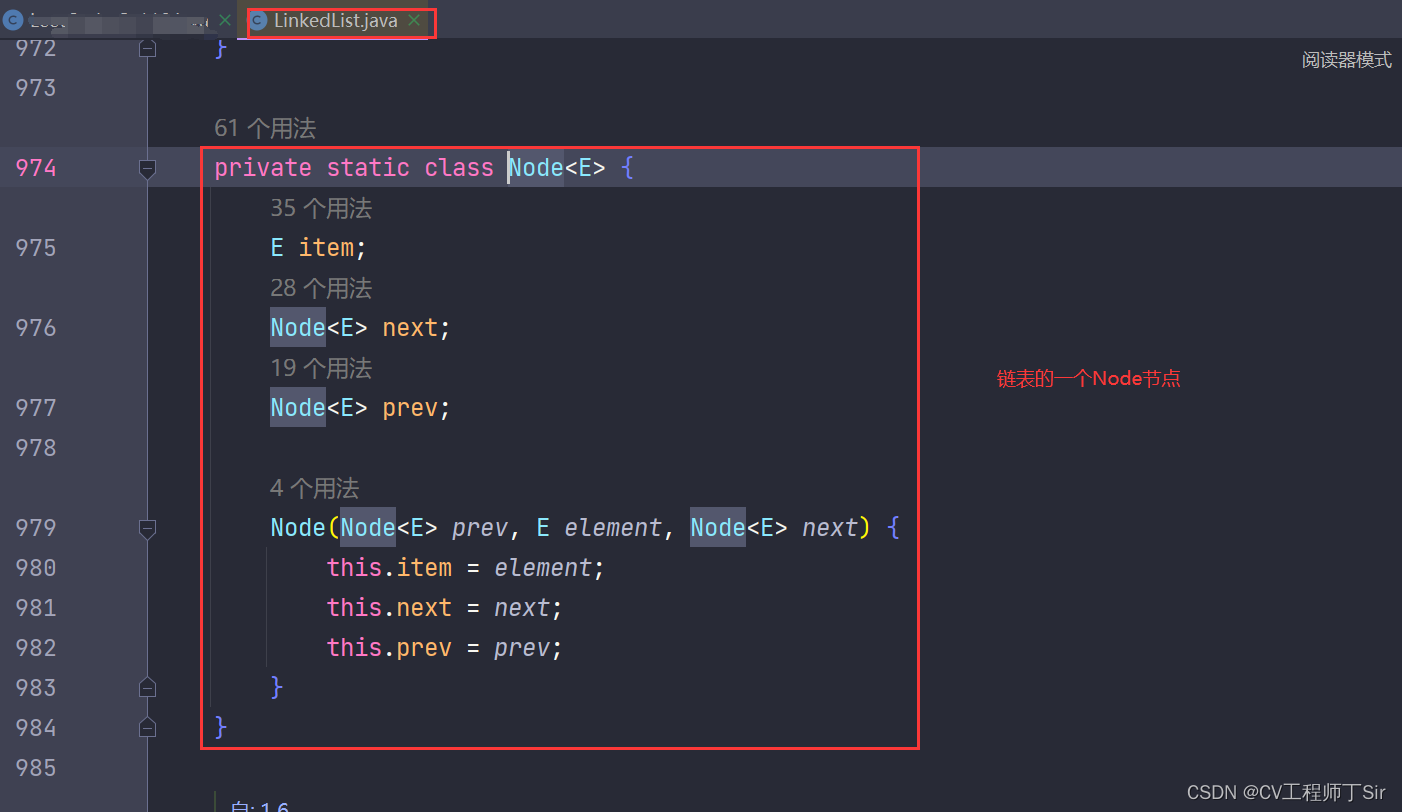Click the class icon on LinkedList.java tab

[x=258, y=20]
